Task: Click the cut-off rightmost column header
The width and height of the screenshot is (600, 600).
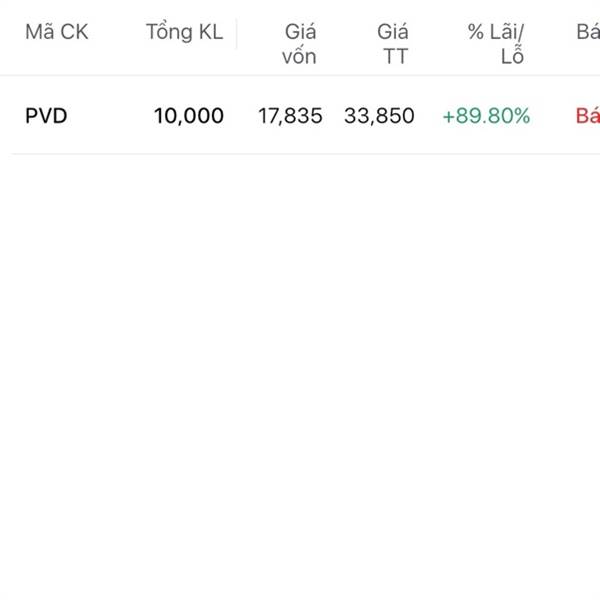Action: coord(588,32)
